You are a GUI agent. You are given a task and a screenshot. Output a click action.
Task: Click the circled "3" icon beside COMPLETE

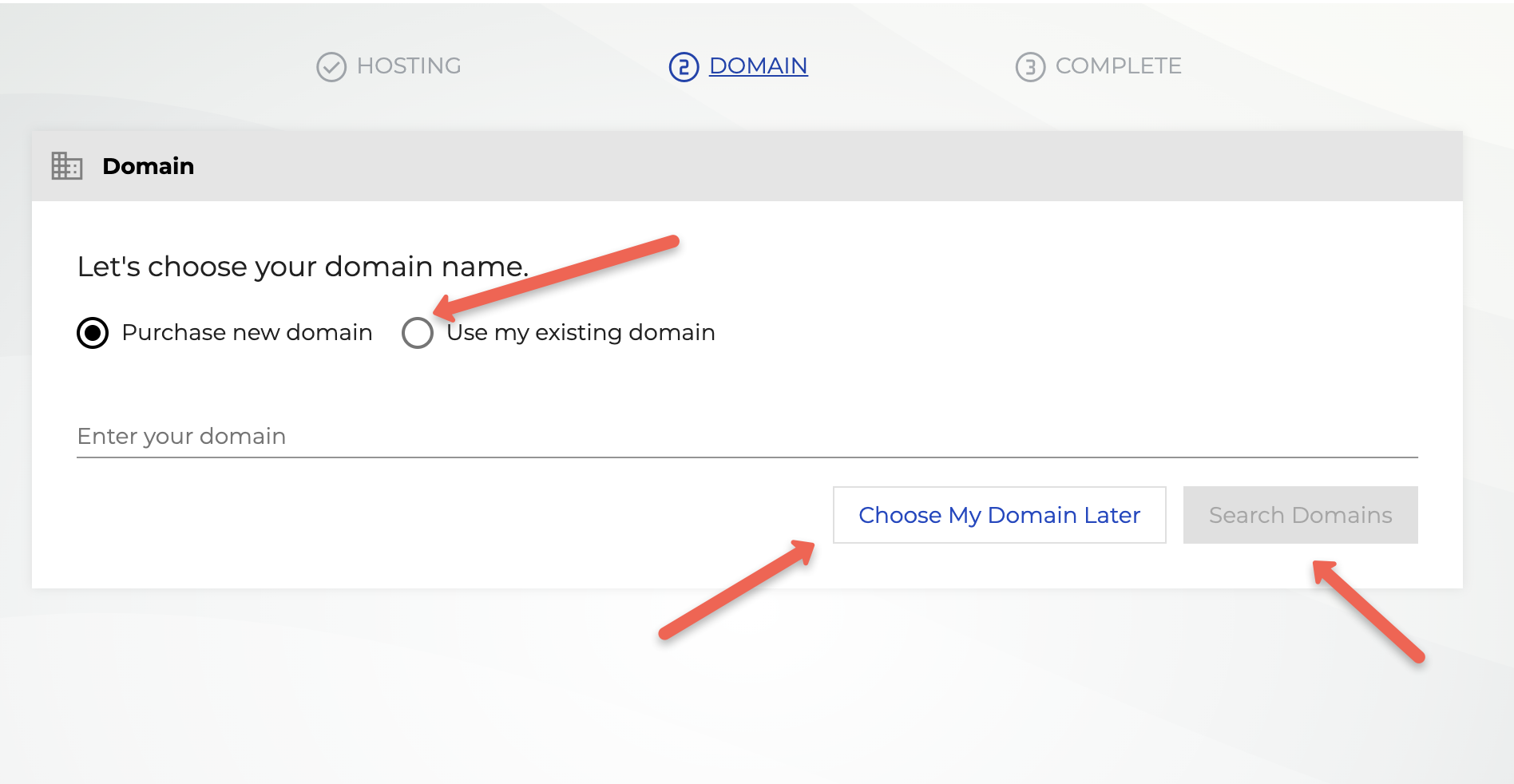coord(1030,66)
